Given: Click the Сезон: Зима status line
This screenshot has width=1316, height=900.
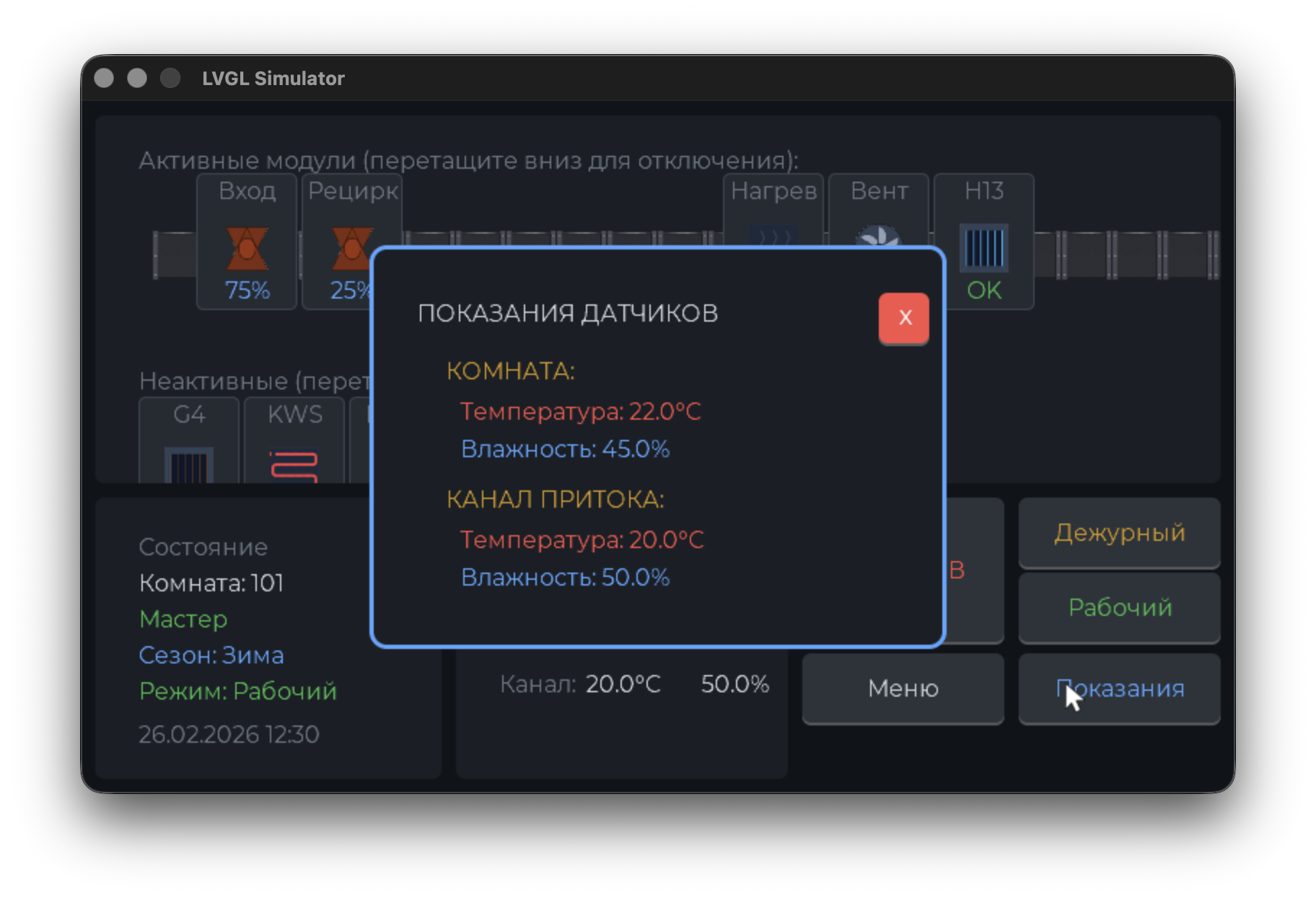Looking at the screenshot, I should point(211,656).
